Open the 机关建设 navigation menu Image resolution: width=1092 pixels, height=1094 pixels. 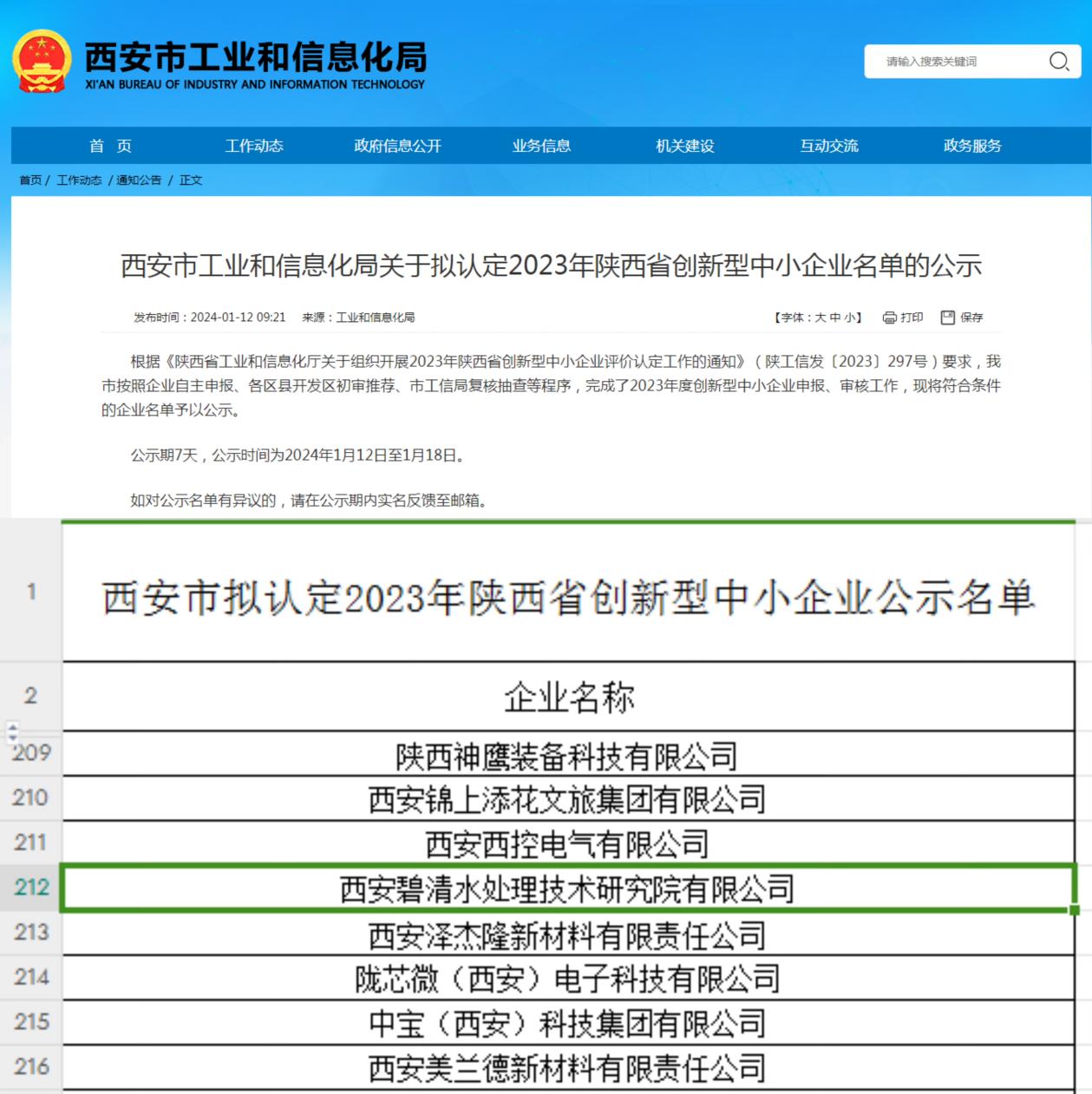pyautogui.click(x=685, y=146)
